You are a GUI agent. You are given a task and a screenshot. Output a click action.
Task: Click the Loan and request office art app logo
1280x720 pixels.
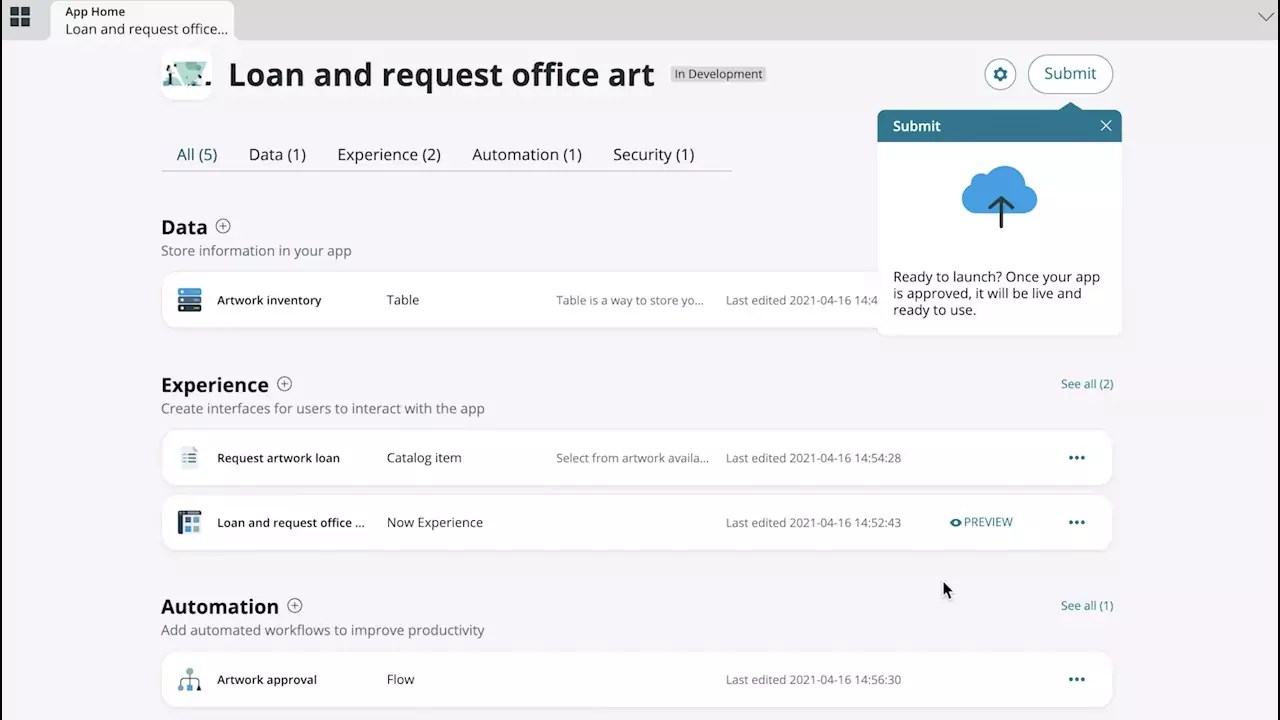pos(187,74)
